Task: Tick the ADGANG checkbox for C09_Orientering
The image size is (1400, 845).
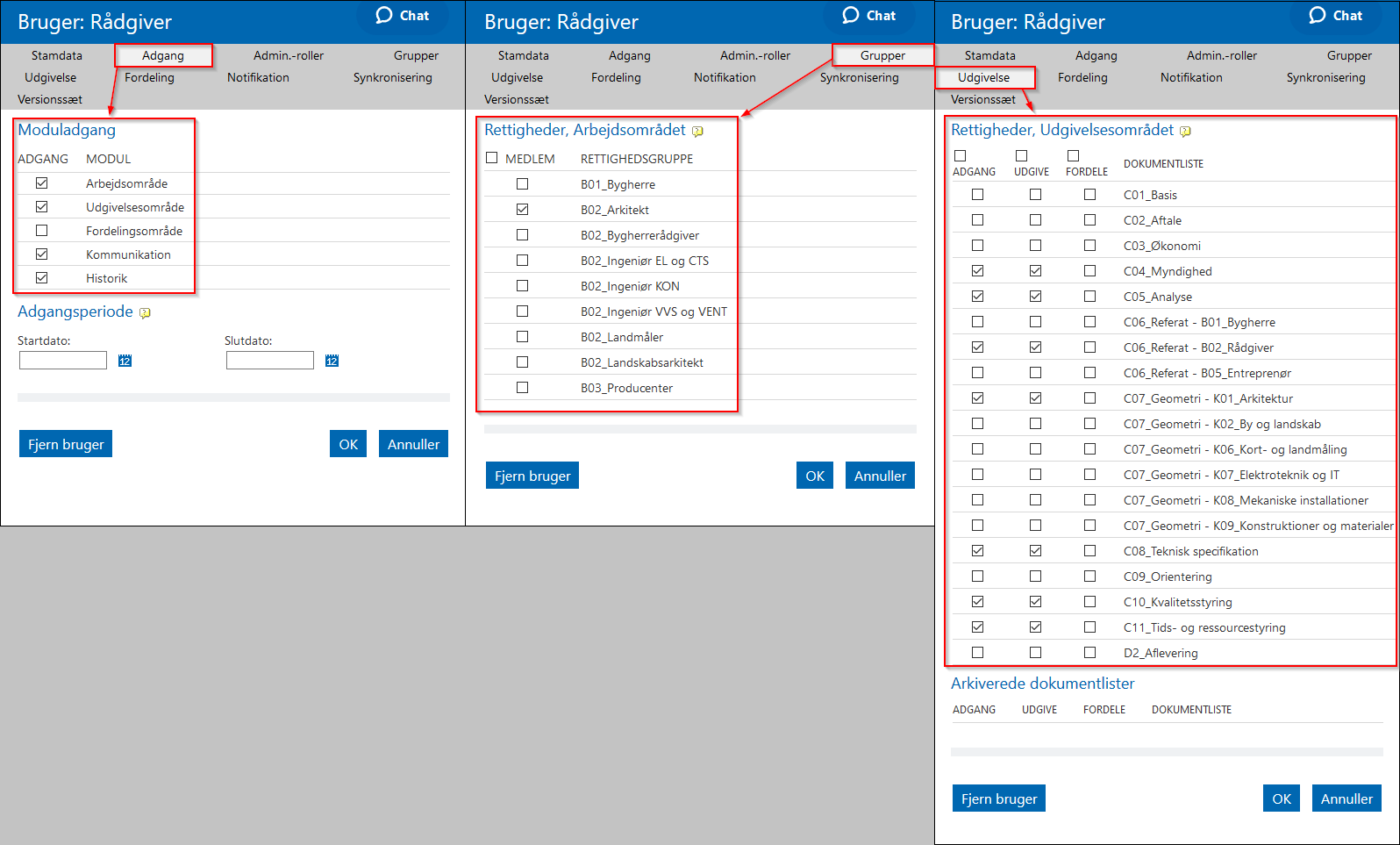Action: pyautogui.click(x=978, y=576)
